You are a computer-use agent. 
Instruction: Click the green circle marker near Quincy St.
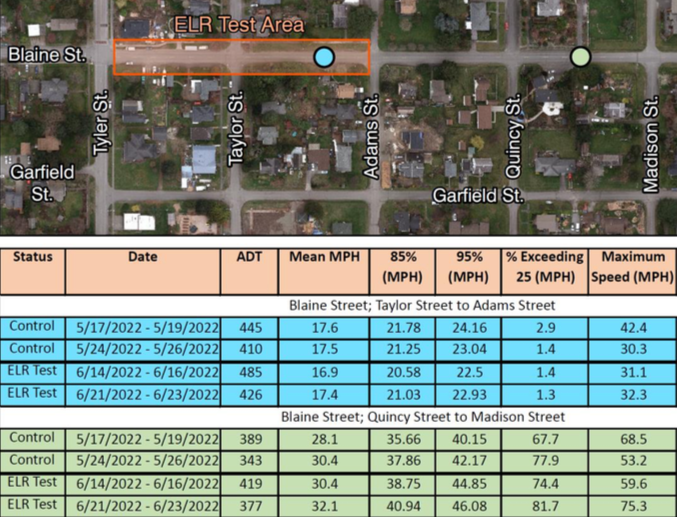(x=579, y=57)
